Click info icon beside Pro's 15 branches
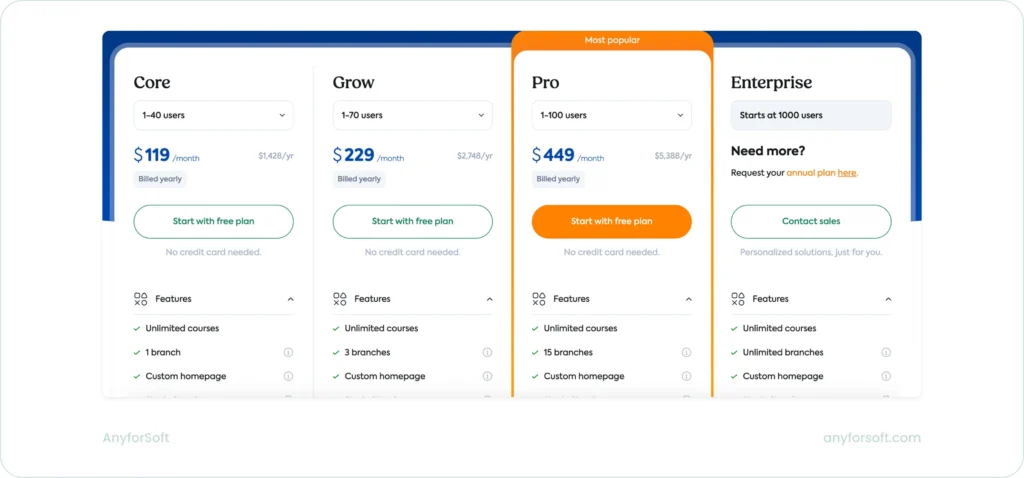The width and height of the screenshot is (1024, 478). tap(686, 352)
